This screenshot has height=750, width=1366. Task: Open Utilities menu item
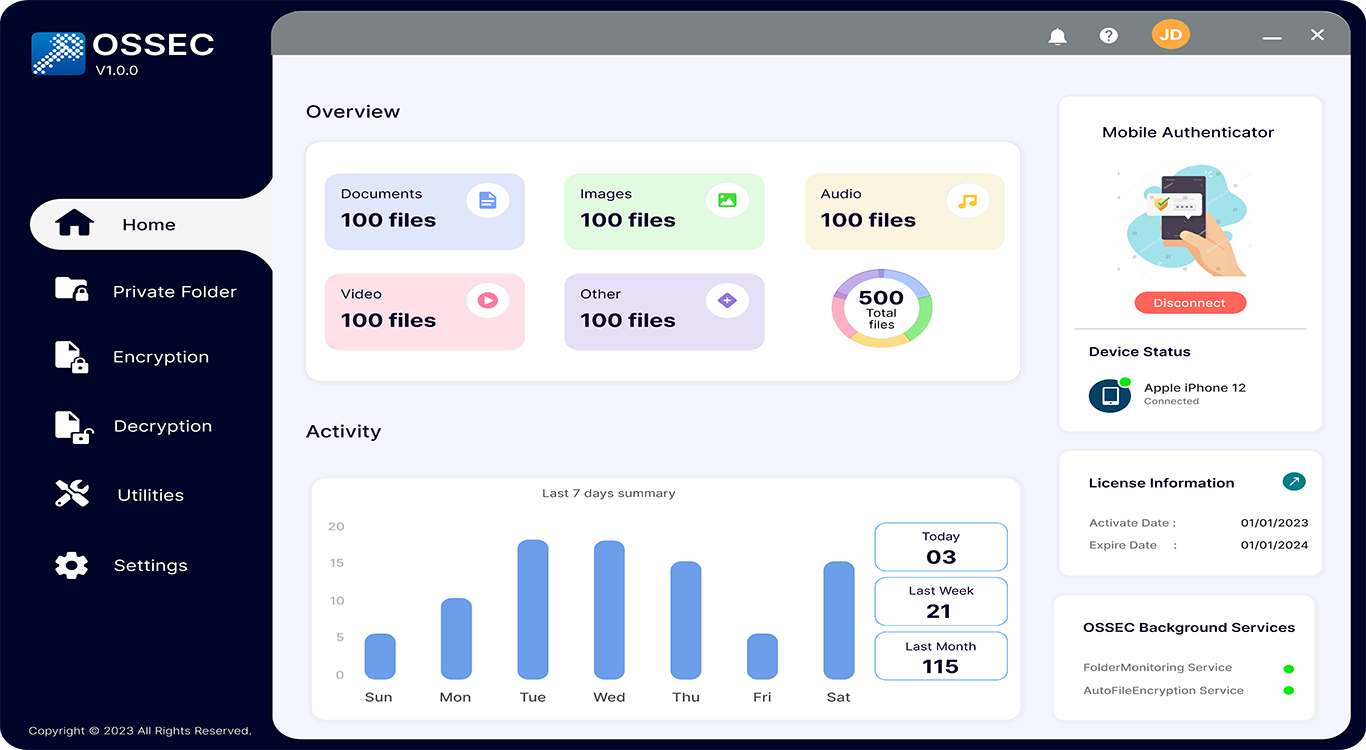tap(120, 495)
